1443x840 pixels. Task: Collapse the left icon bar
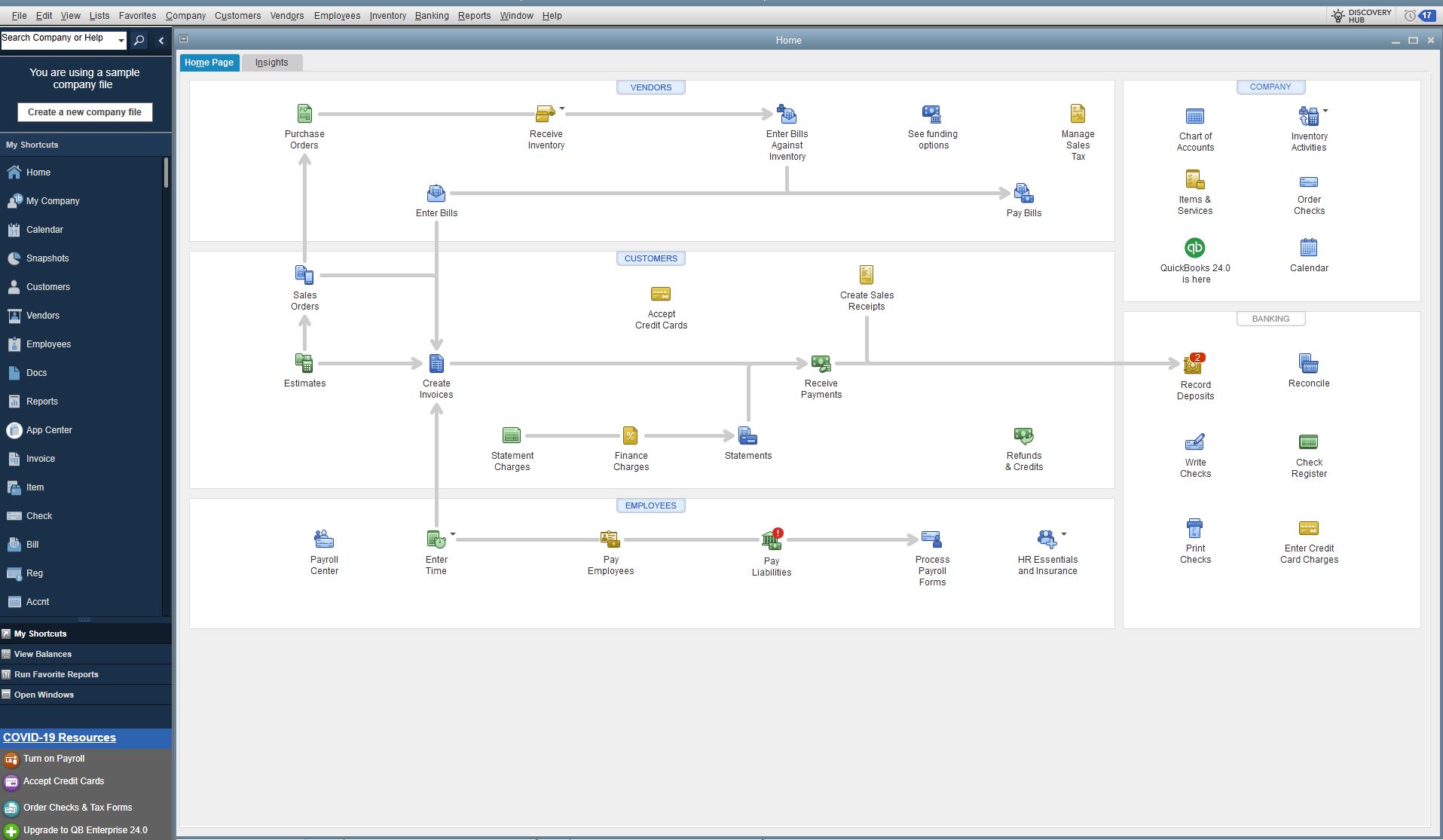click(161, 41)
